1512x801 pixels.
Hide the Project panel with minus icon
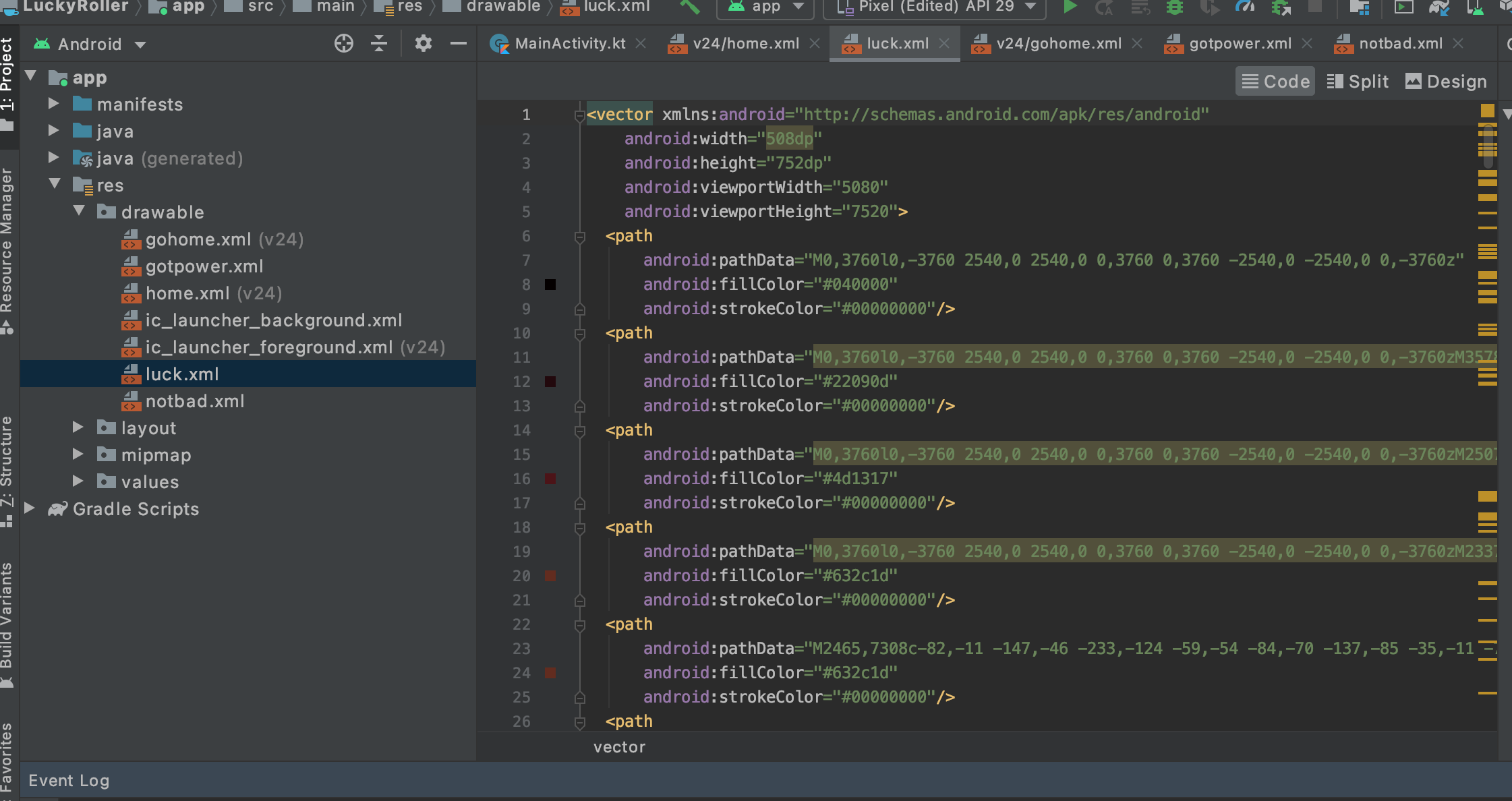pyautogui.click(x=459, y=44)
